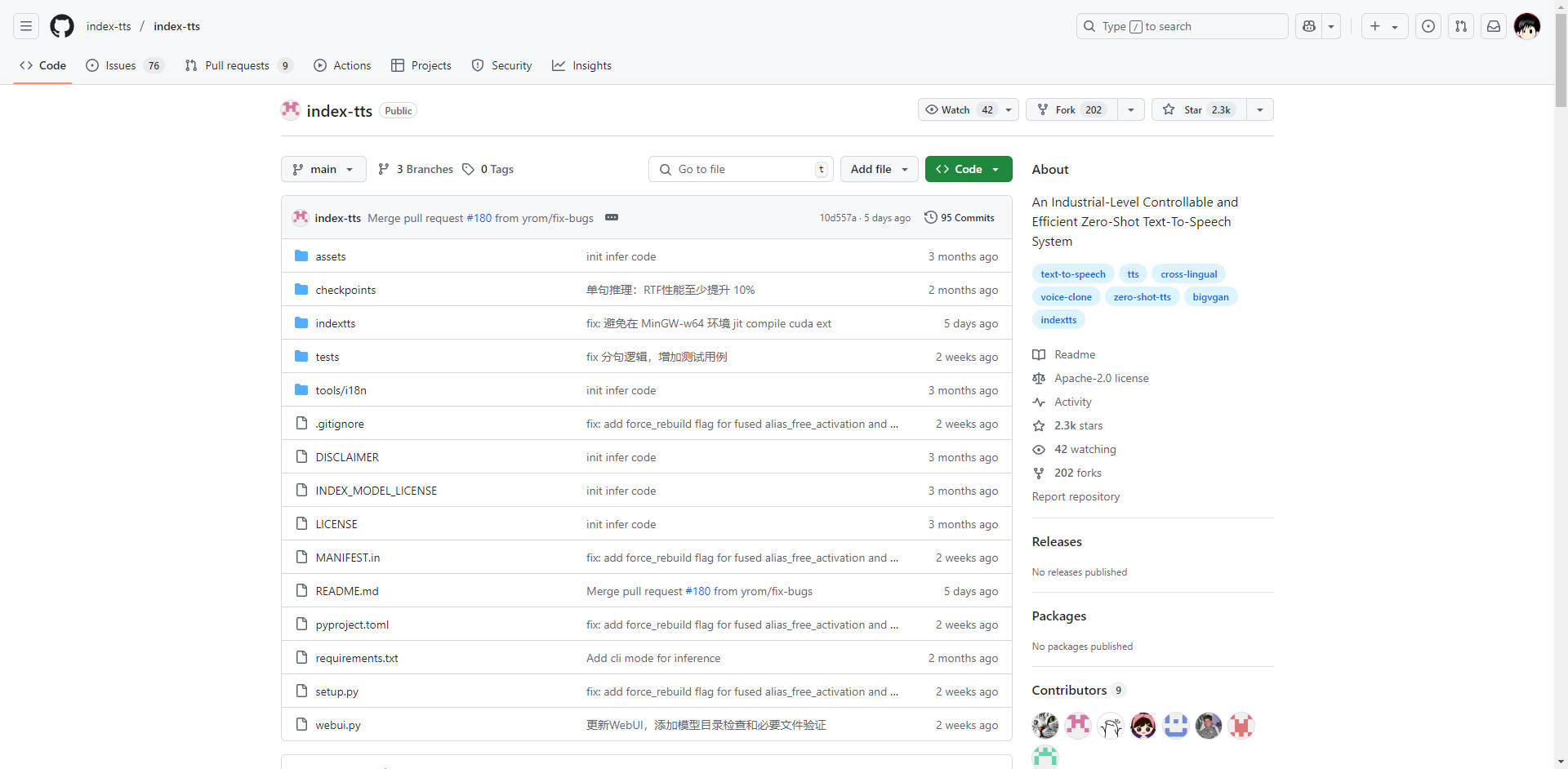1568x769 pixels.
Task: Click the pull requests icon in header
Action: 1461,26
